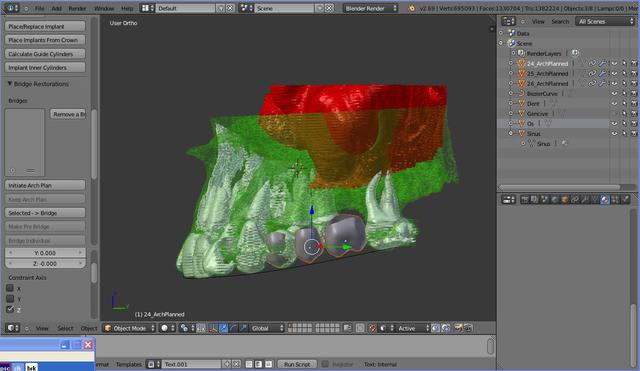Click the outliner editor type icon
Screen dimensions: 640x371
508,22
